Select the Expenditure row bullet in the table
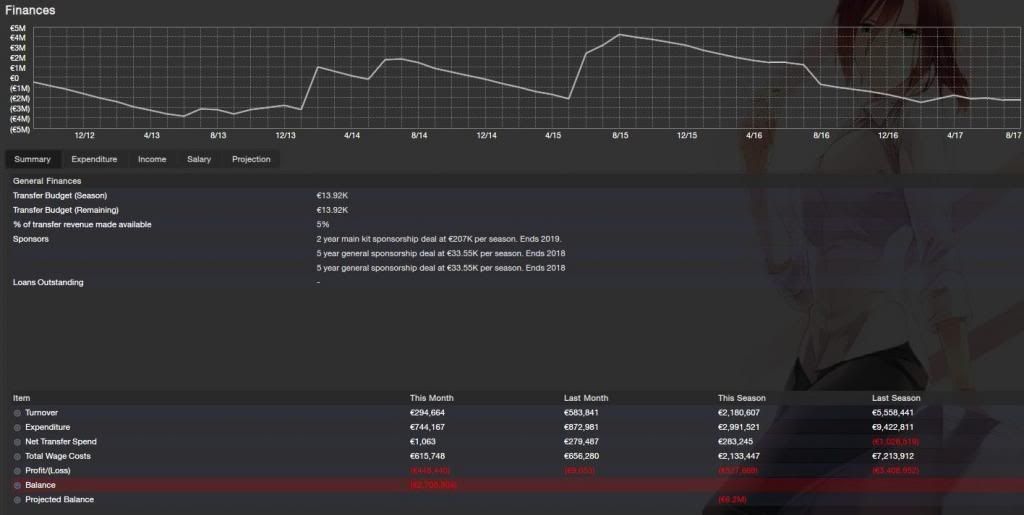This screenshot has height=515, width=1024. [18, 428]
